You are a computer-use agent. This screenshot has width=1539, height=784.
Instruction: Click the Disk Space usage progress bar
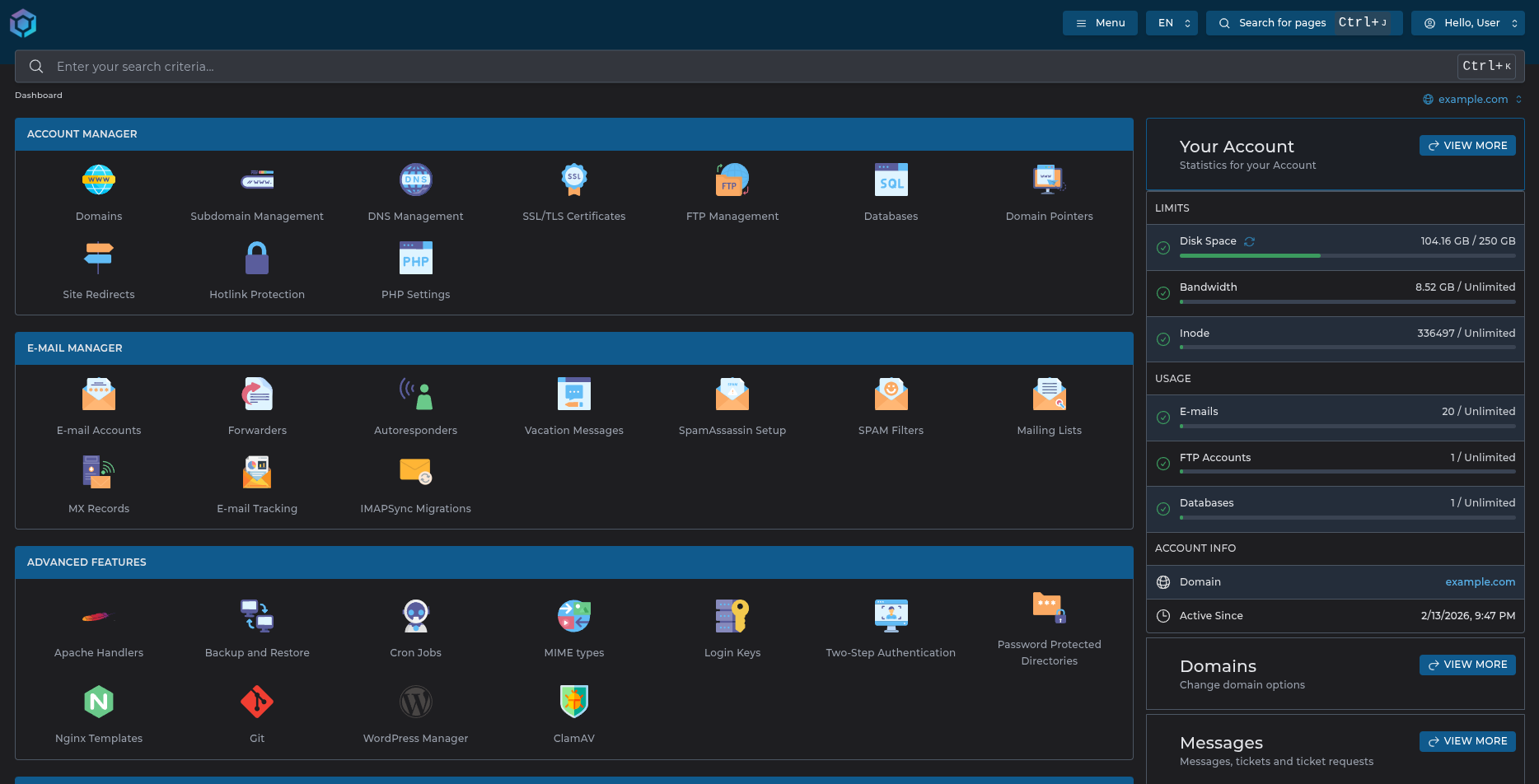pos(1347,256)
